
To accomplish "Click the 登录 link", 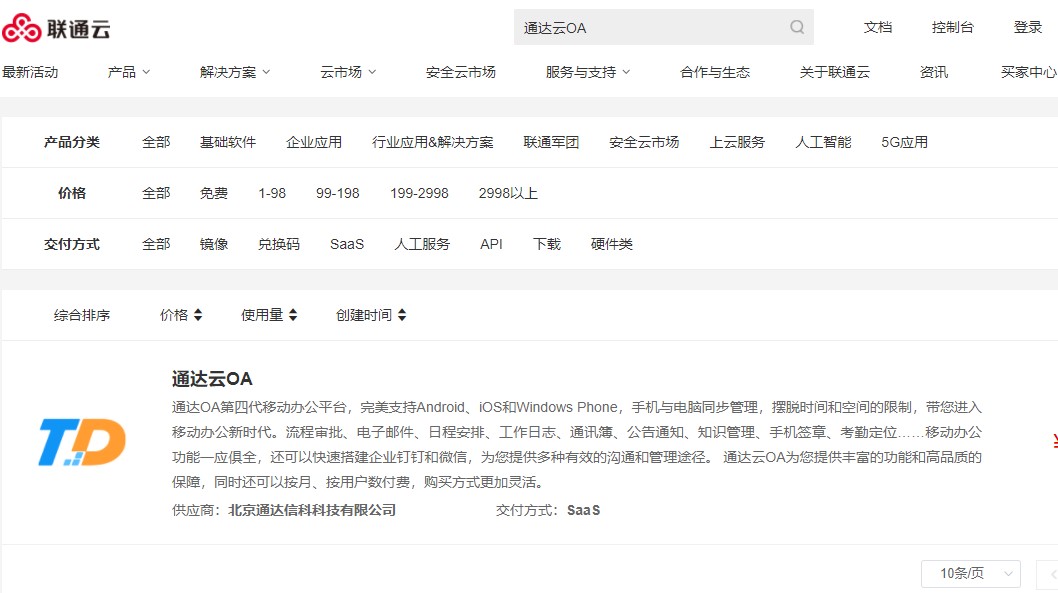I will tap(1028, 27).
